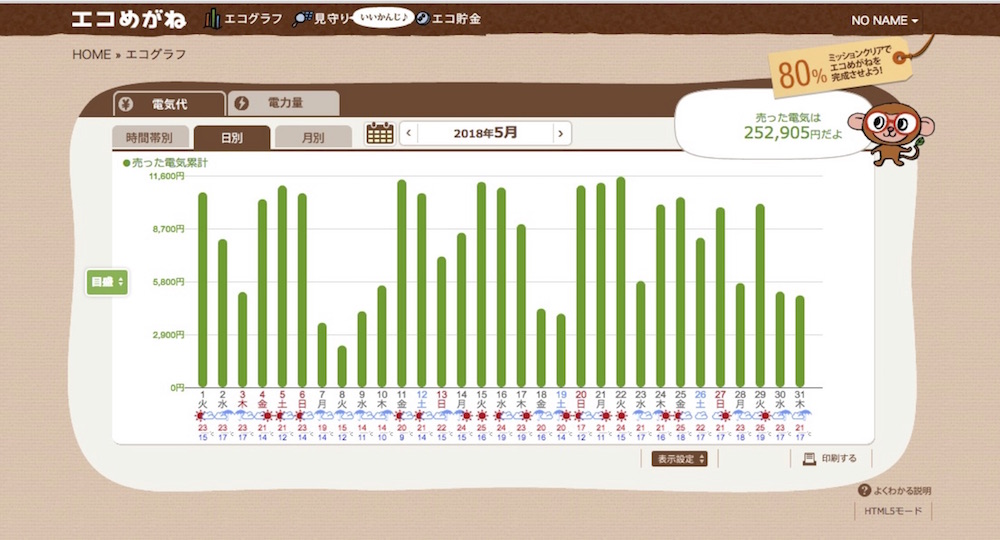Select the 時間帯別 view tab

pos(149,137)
